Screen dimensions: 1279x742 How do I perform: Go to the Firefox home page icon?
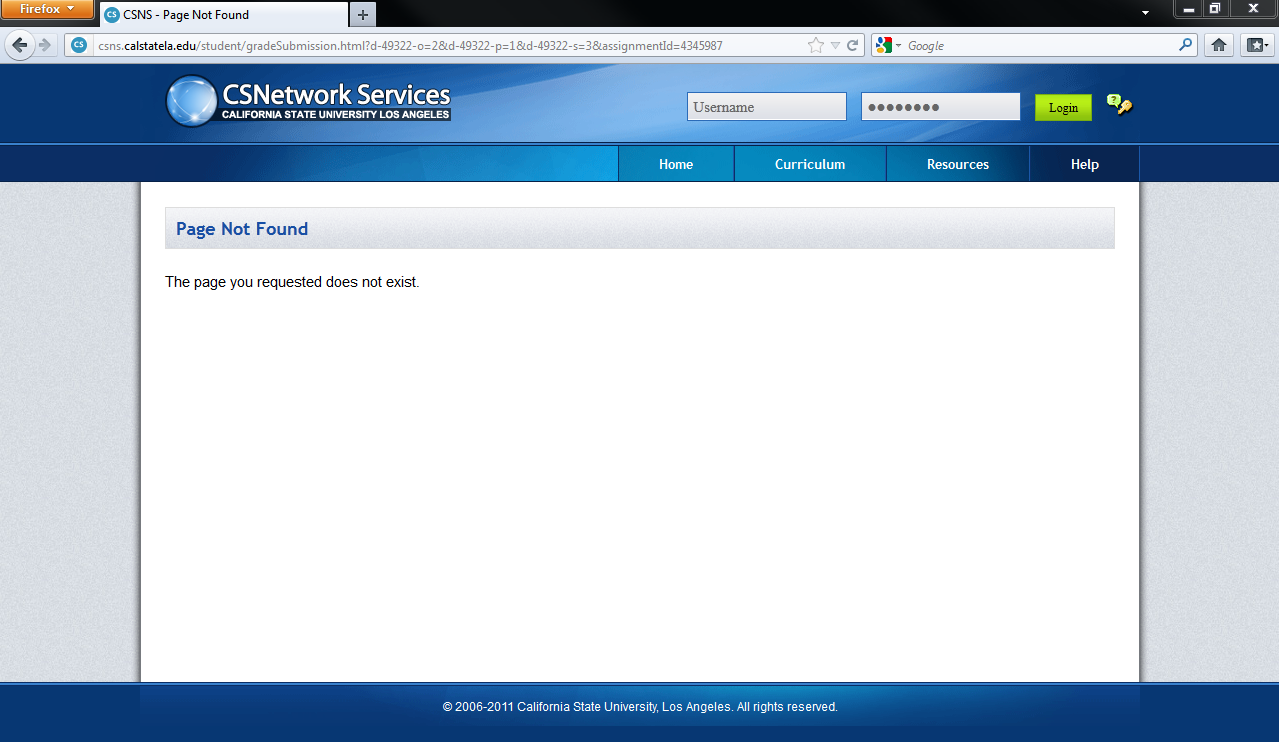pos(1218,45)
